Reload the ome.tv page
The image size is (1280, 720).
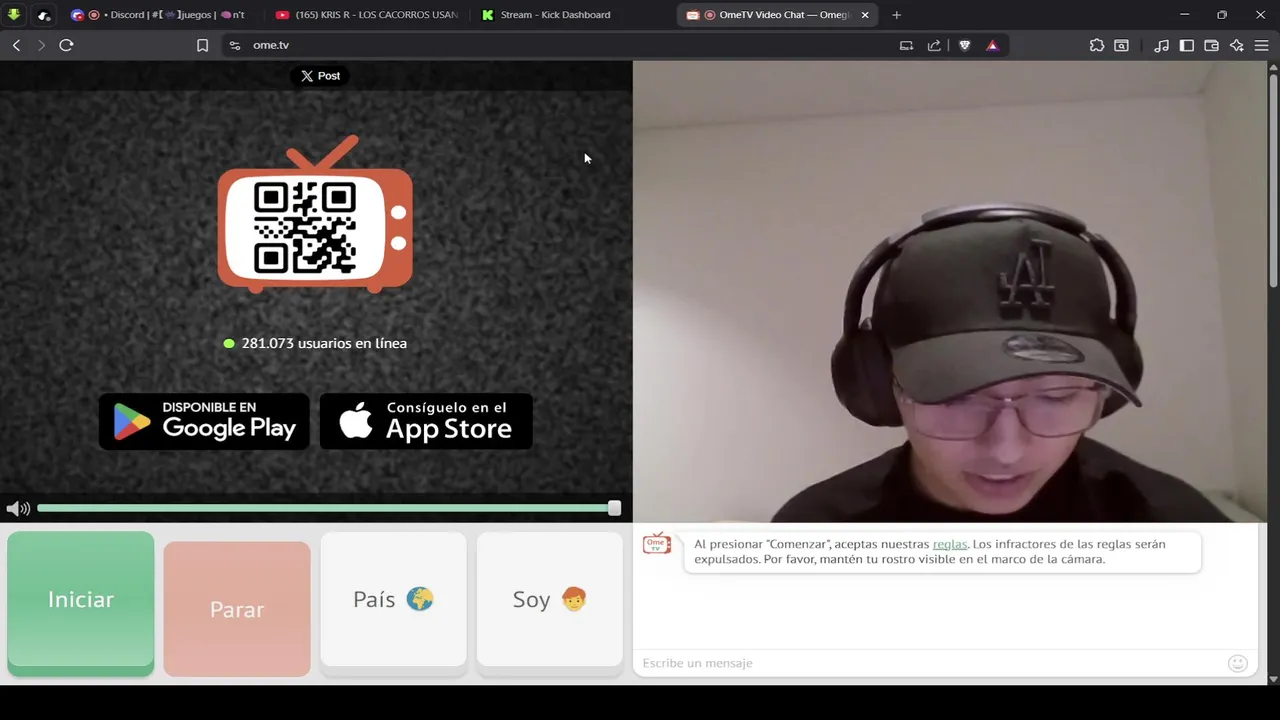[66, 45]
